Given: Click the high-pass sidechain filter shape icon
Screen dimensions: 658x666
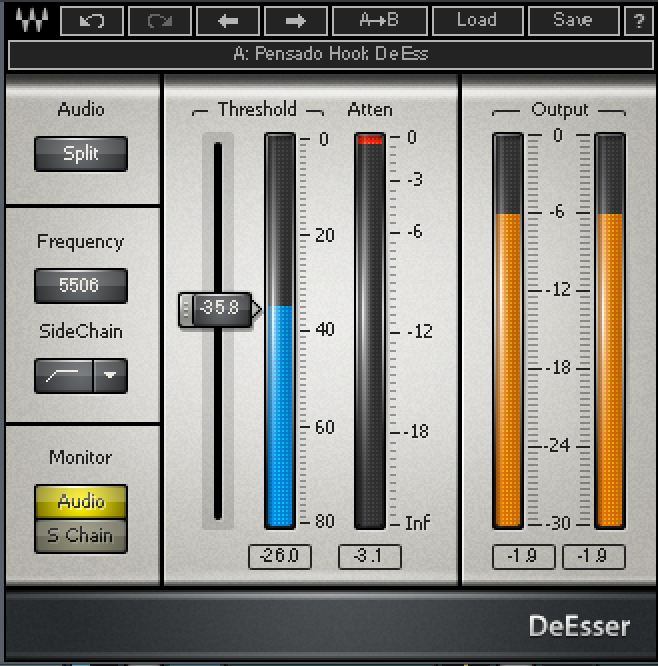Looking at the screenshot, I should click(x=64, y=375).
